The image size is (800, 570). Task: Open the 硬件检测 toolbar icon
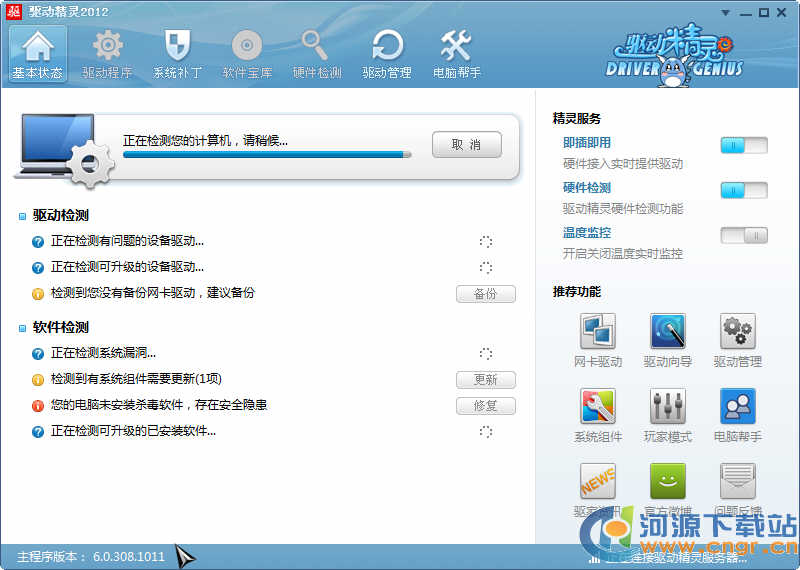click(x=317, y=54)
